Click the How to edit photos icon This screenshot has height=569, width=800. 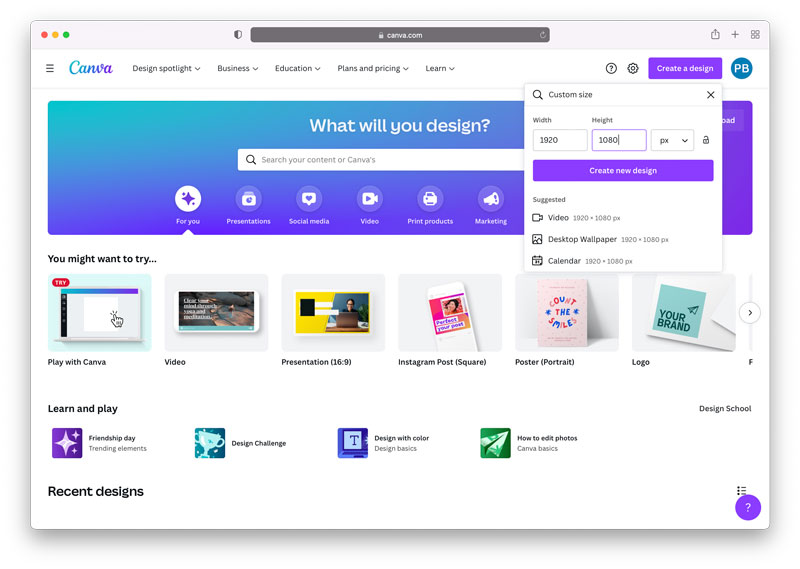pyautogui.click(x=495, y=443)
